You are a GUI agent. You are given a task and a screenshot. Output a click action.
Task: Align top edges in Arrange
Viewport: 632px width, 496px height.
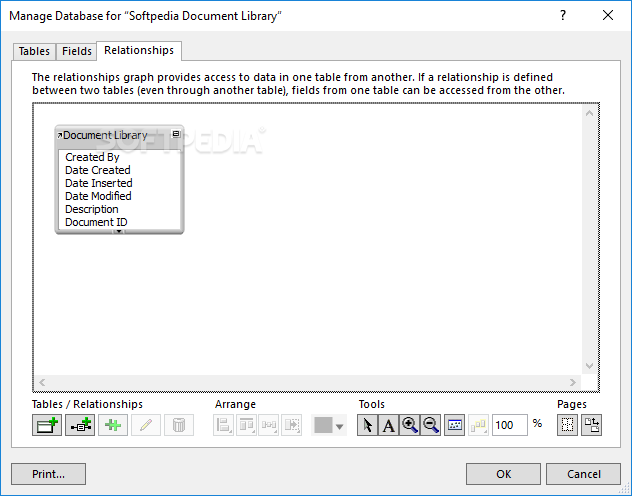246,425
